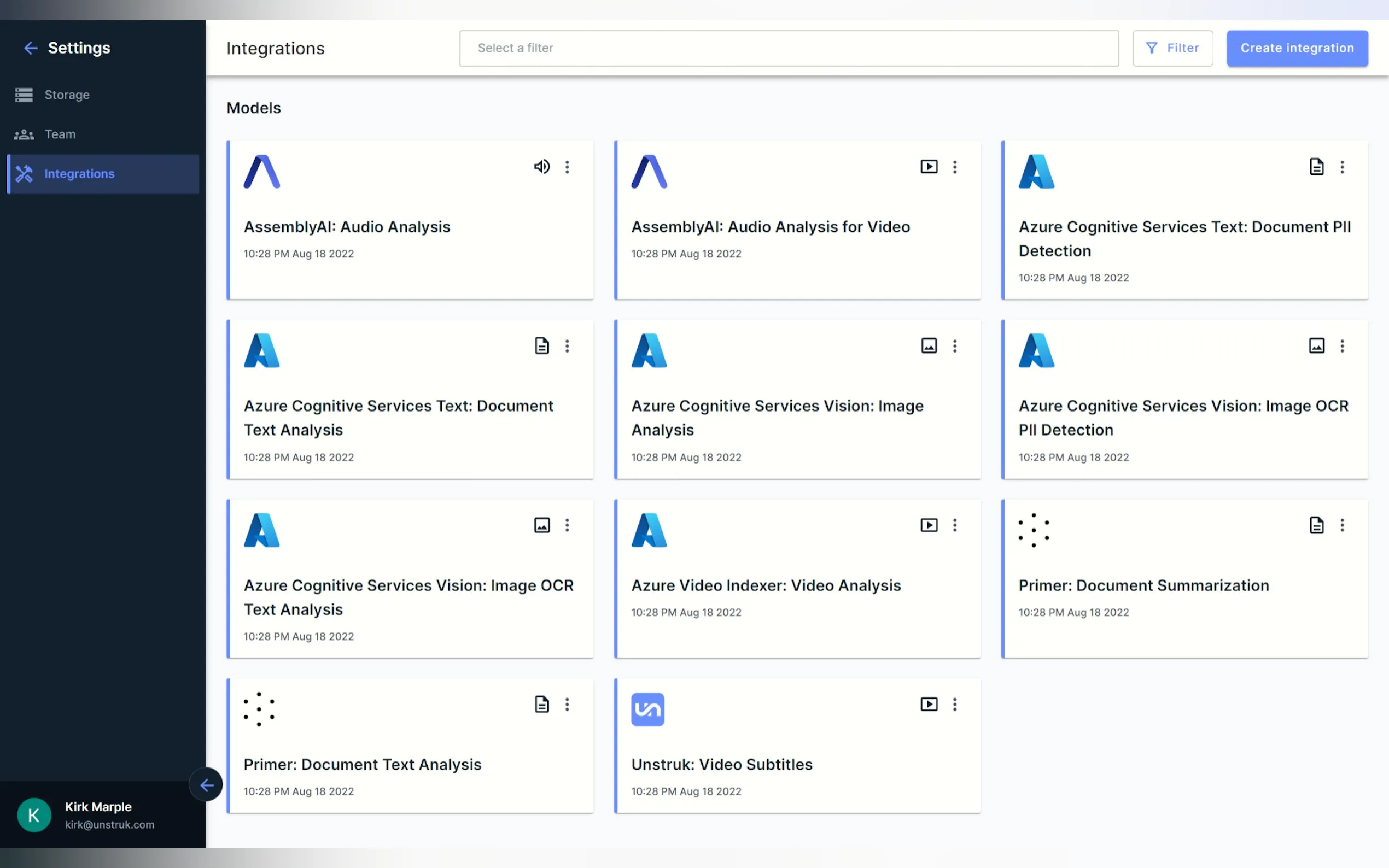Click Kirk Marple user avatar
The height and width of the screenshot is (868, 1389).
pyautogui.click(x=34, y=815)
